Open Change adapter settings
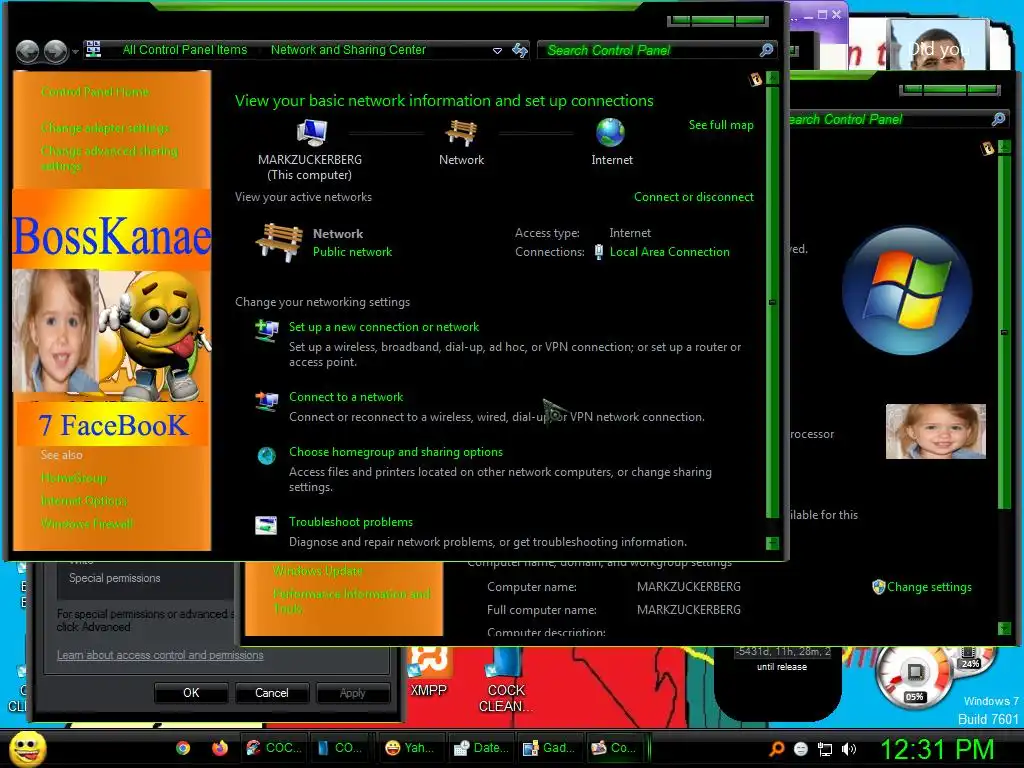The height and width of the screenshot is (768, 1024). coord(105,128)
